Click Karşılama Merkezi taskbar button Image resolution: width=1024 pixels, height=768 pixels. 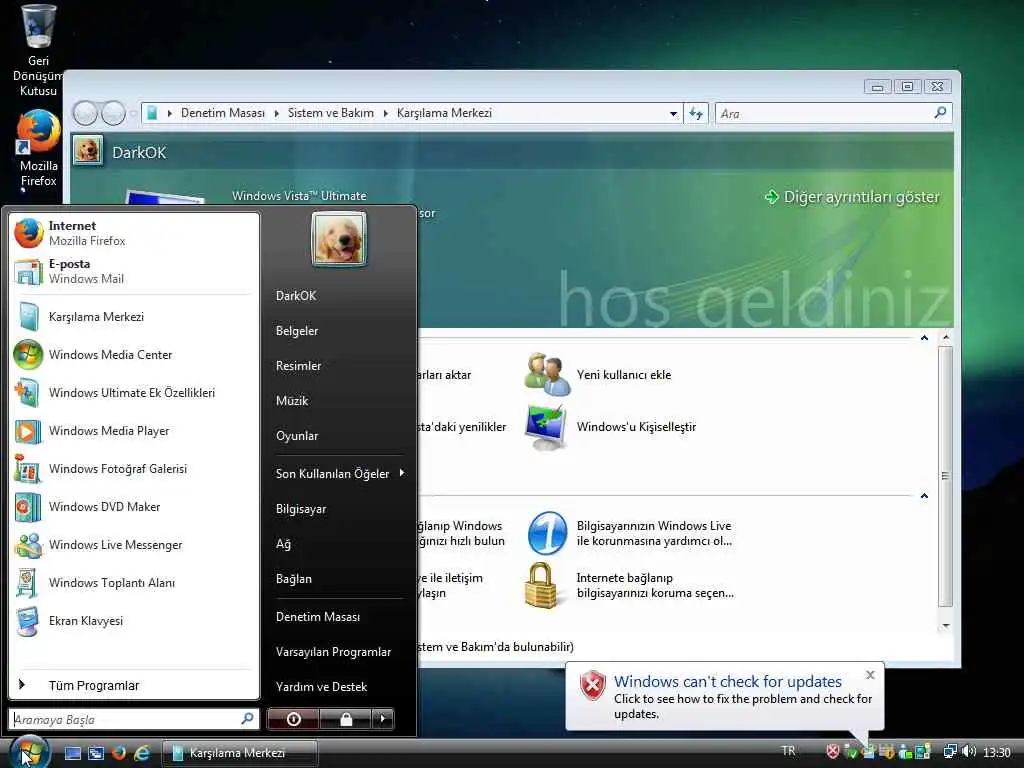(240, 753)
